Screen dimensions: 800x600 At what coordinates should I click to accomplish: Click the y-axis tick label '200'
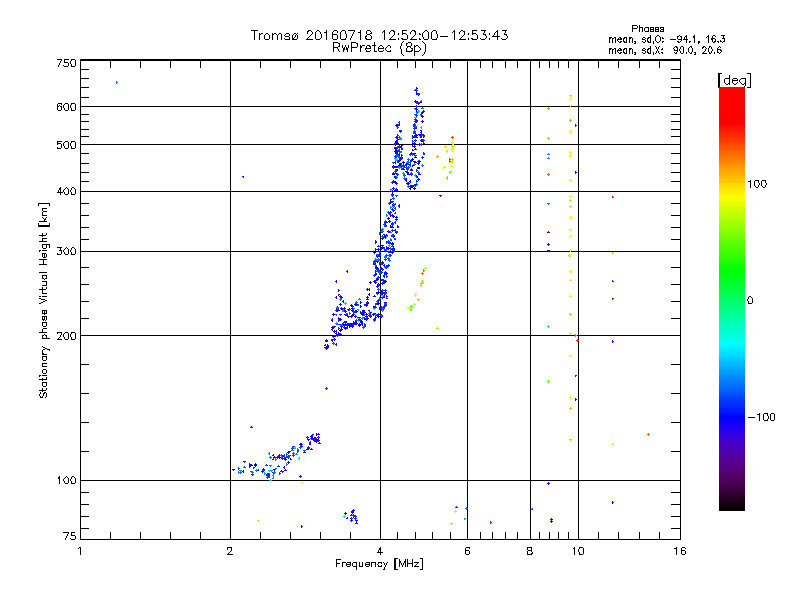point(66,336)
